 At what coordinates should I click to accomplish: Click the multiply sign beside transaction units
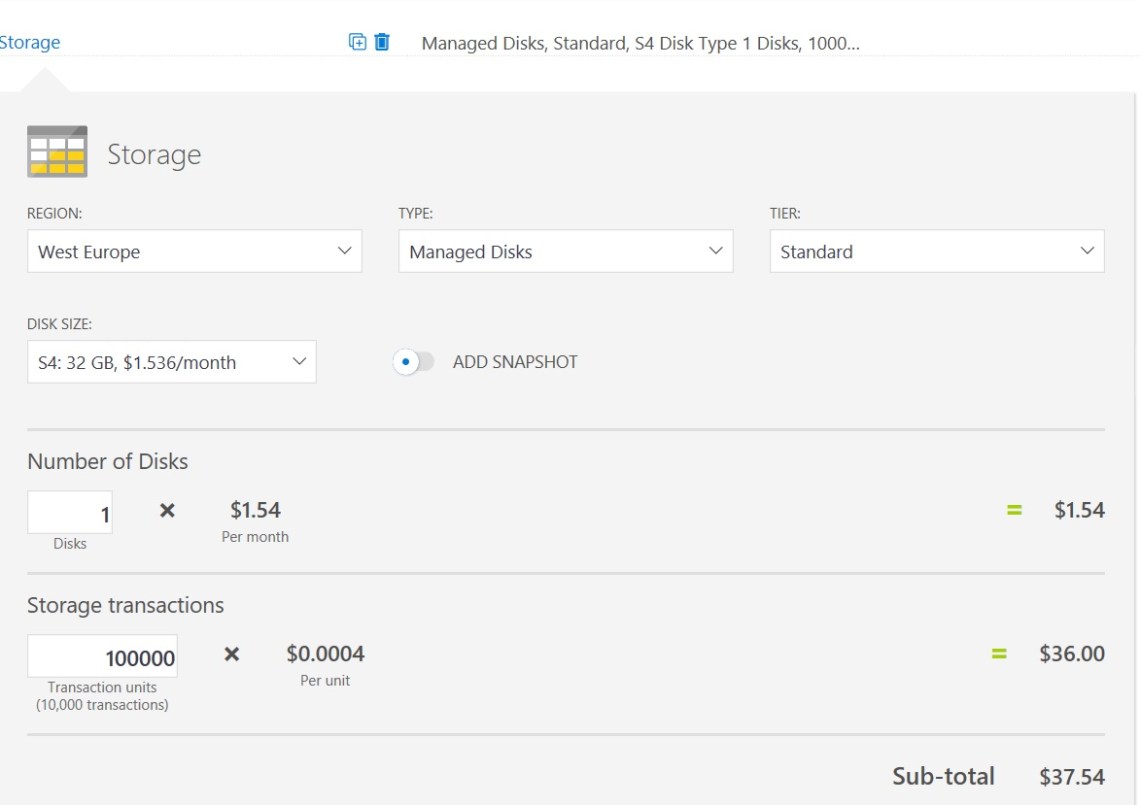coord(231,654)
